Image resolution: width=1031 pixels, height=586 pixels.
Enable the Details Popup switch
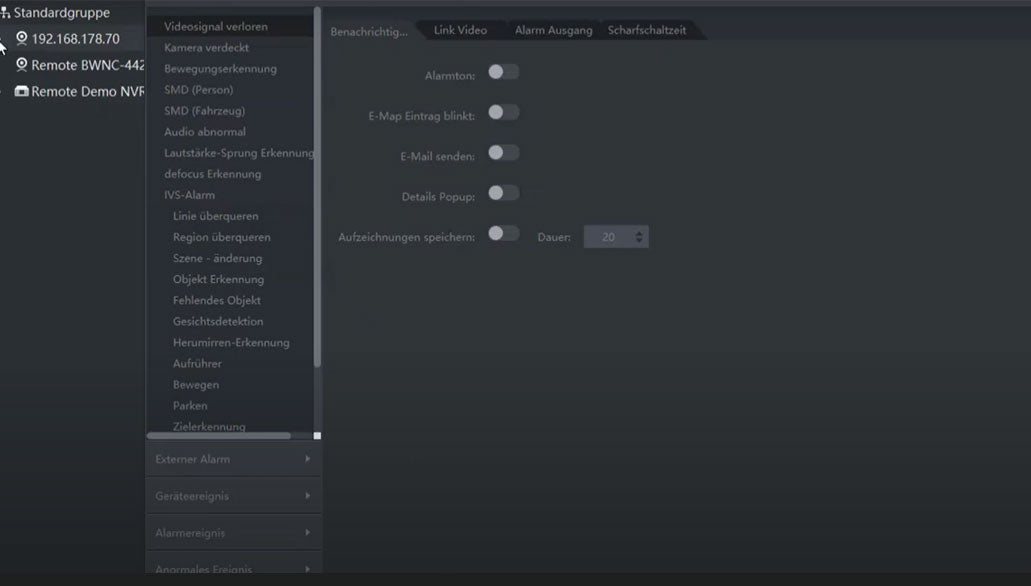click(x=503, y=193)
